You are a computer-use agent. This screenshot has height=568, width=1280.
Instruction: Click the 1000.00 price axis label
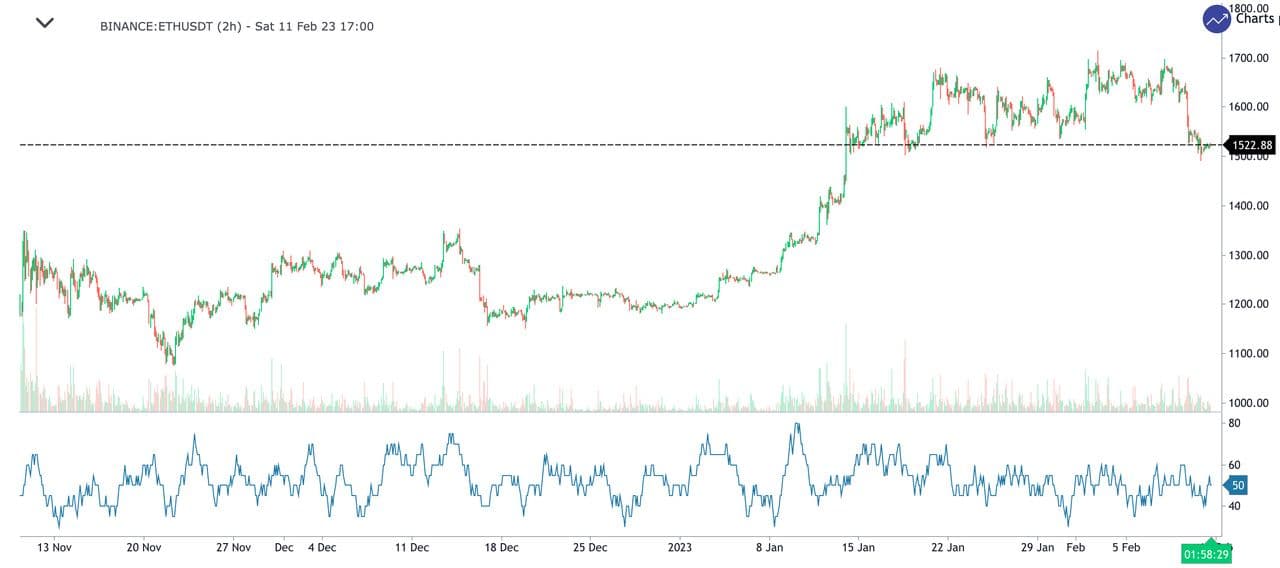(x=1247, y=403)
